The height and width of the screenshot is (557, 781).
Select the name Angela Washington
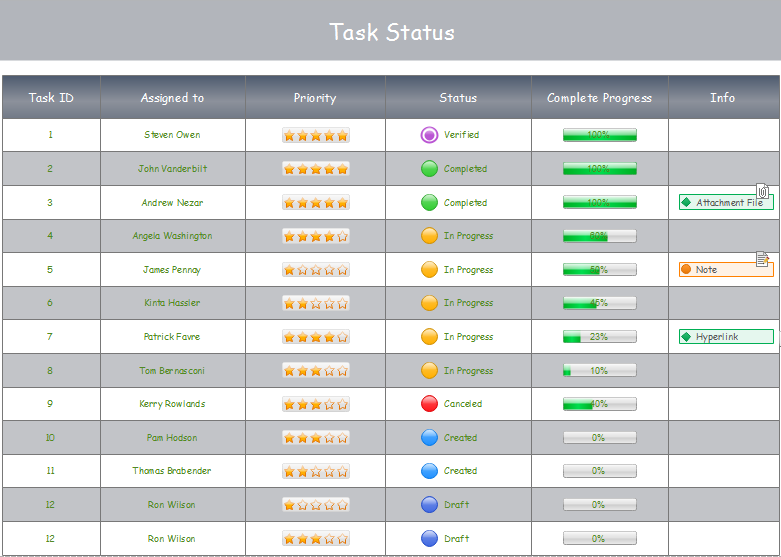coord(172,236)
